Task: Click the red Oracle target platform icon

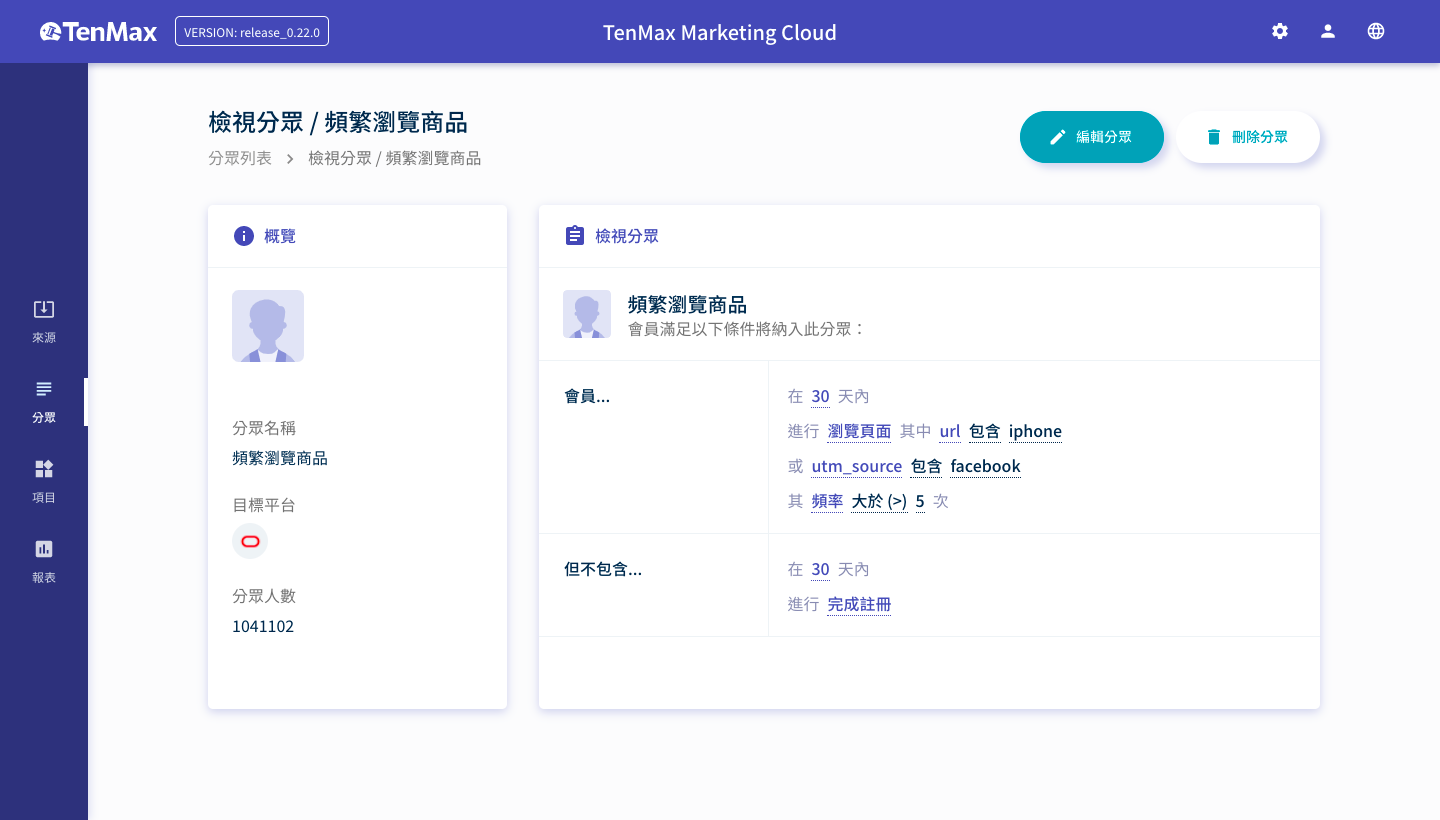Action: click(x=250, y=541)
